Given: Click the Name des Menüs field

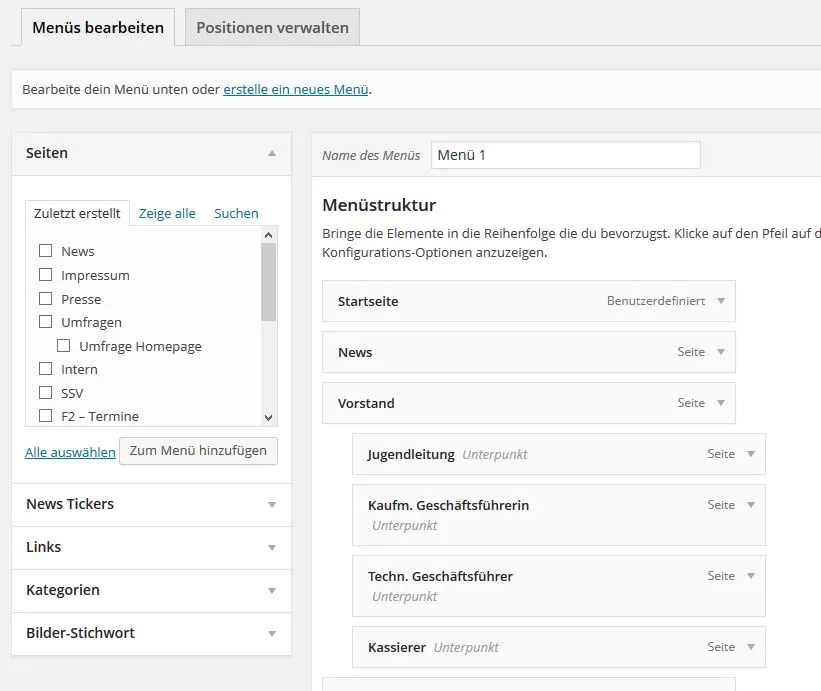Looking at the screenshot, I should pos(565,155).
